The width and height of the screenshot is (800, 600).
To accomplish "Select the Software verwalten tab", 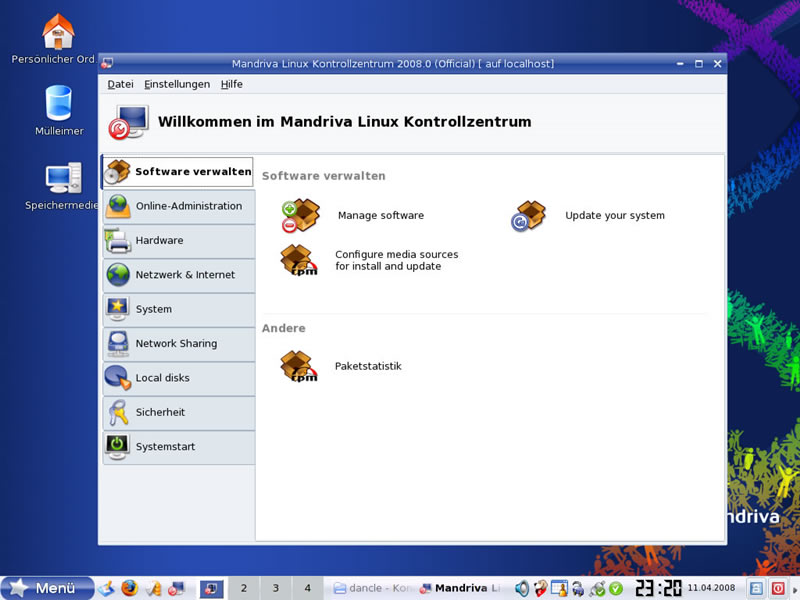I will (x=178, y=172).
